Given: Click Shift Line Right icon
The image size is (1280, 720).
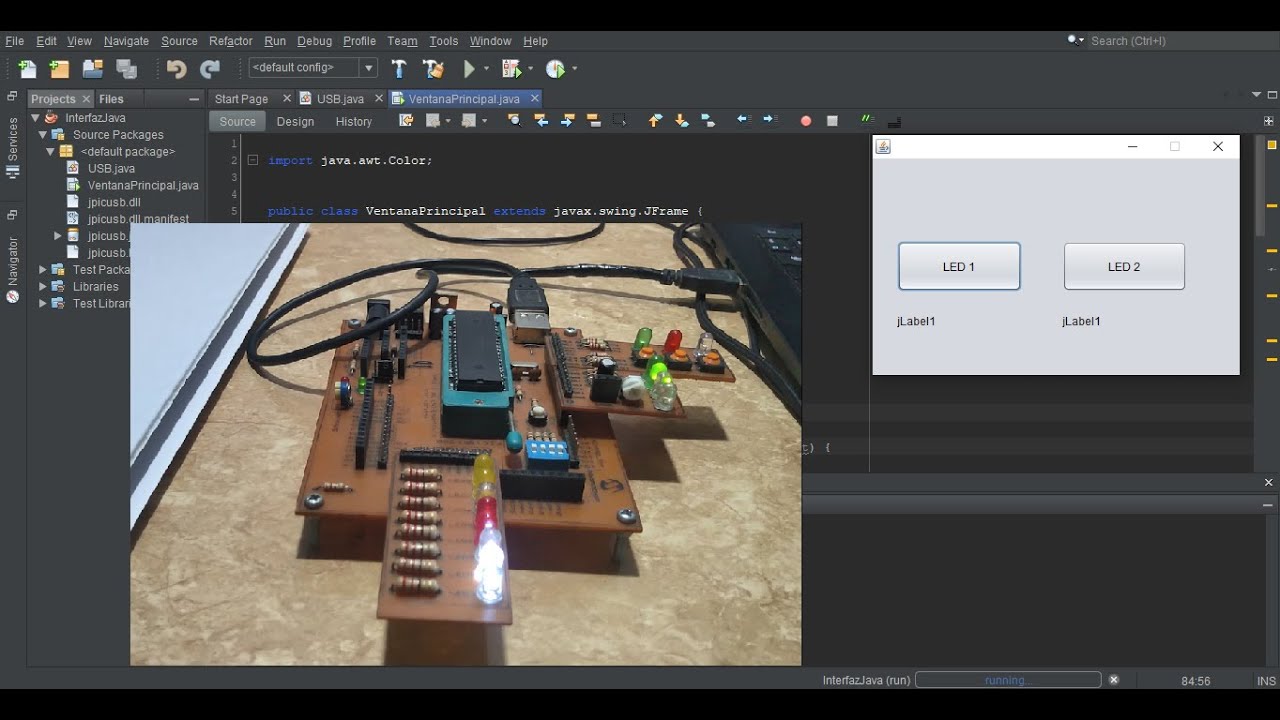Looking at the screenshot, I should [769, 120].
